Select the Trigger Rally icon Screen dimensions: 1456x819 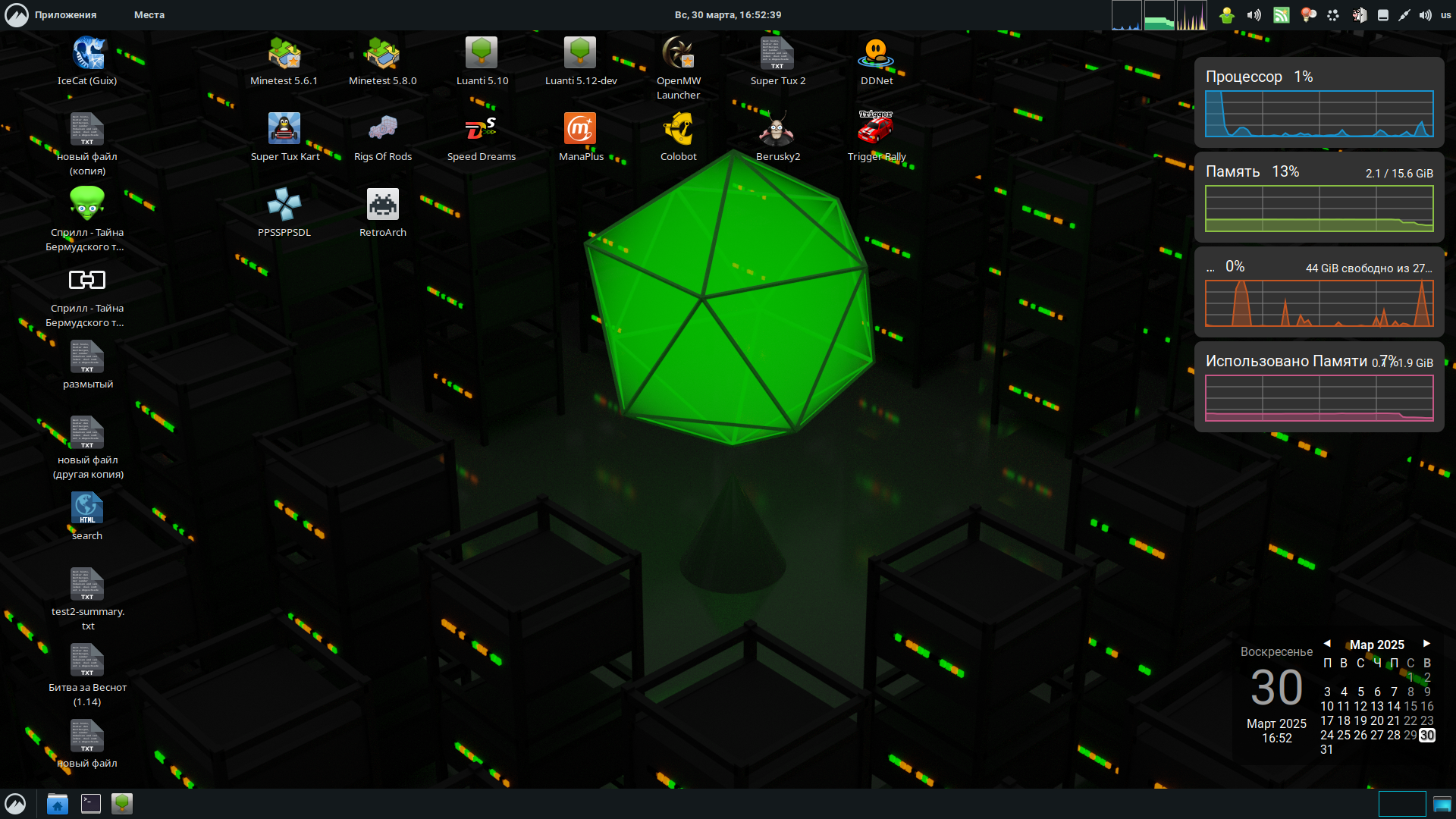pos(876,130)
